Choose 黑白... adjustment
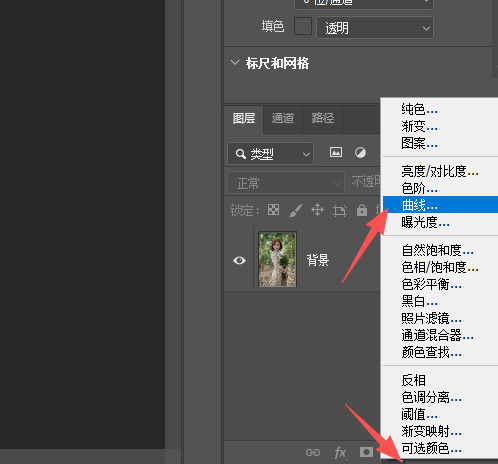This screenshot has width=498, height=464. click(x=440, y=302)
